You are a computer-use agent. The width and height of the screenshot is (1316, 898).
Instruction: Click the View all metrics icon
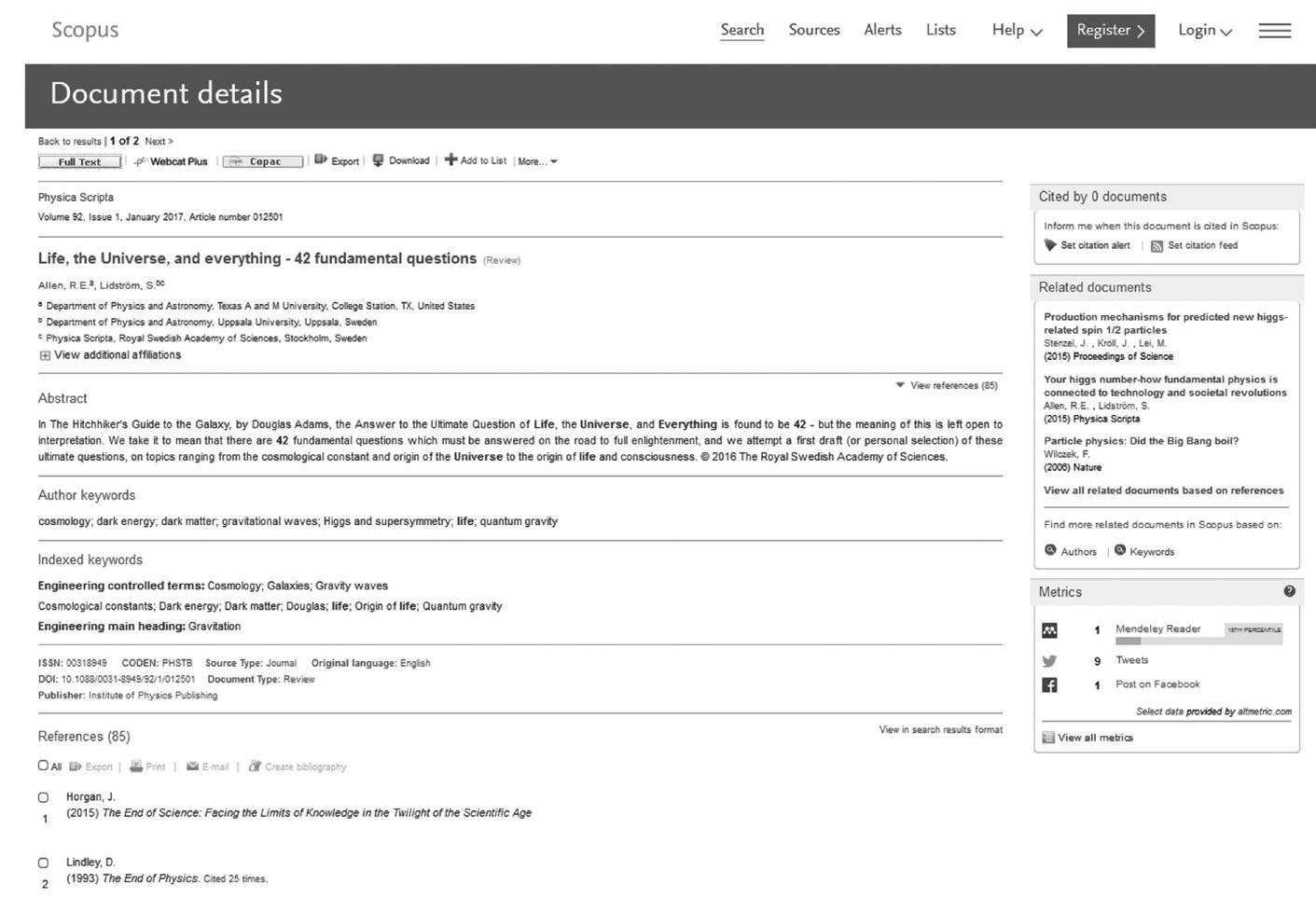[x=1048, y=738]
